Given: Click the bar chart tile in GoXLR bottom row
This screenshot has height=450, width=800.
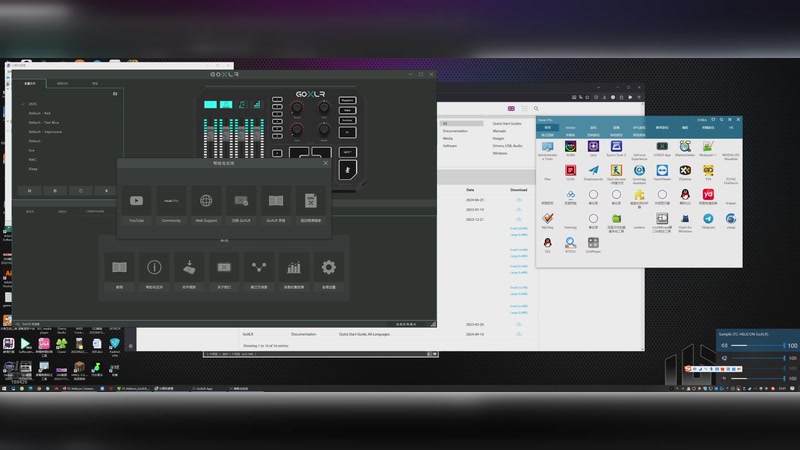Looking at the screenshot, I should (x=294, y=271).
